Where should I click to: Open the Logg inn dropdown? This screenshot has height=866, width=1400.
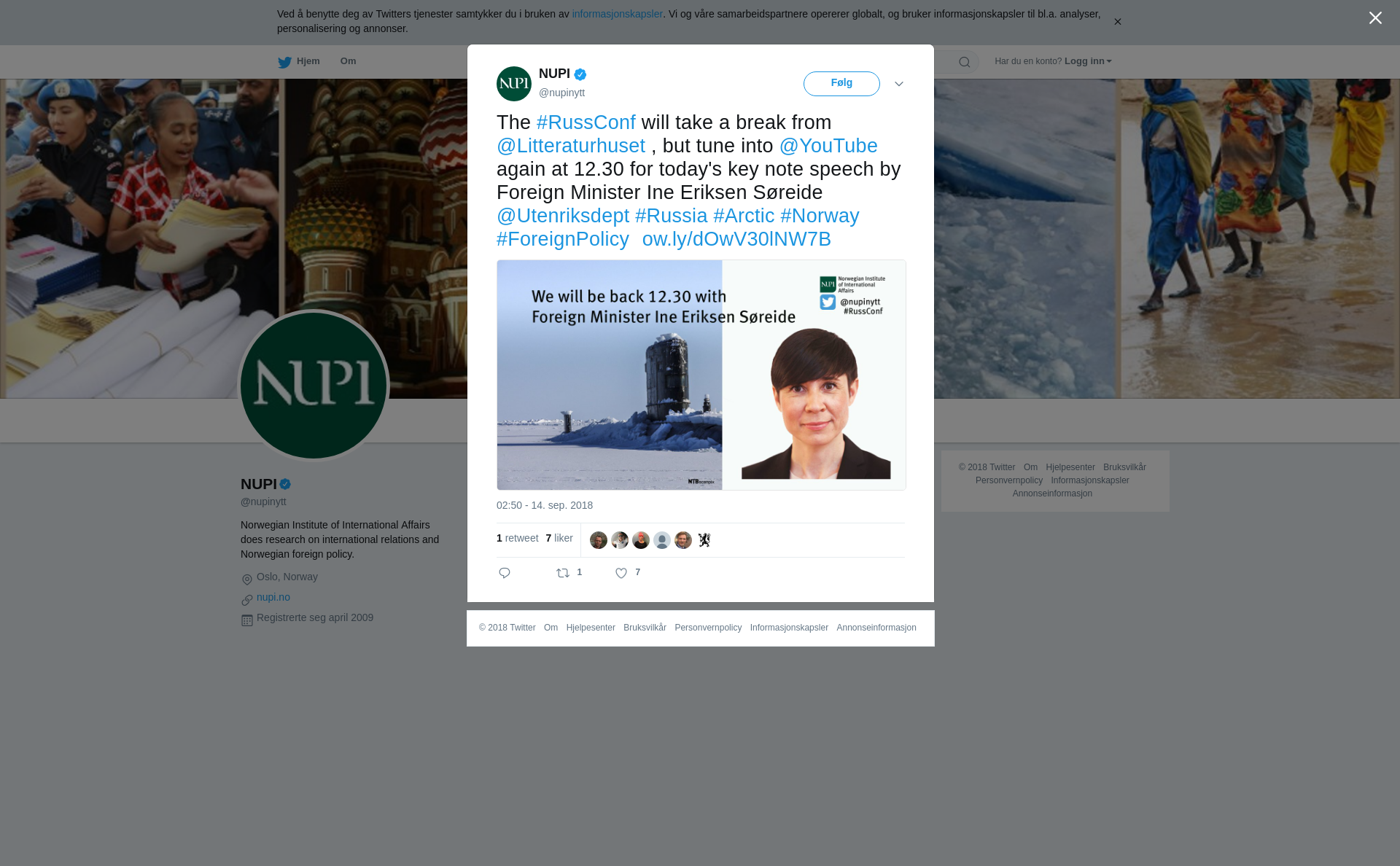tap(1088, 61)
